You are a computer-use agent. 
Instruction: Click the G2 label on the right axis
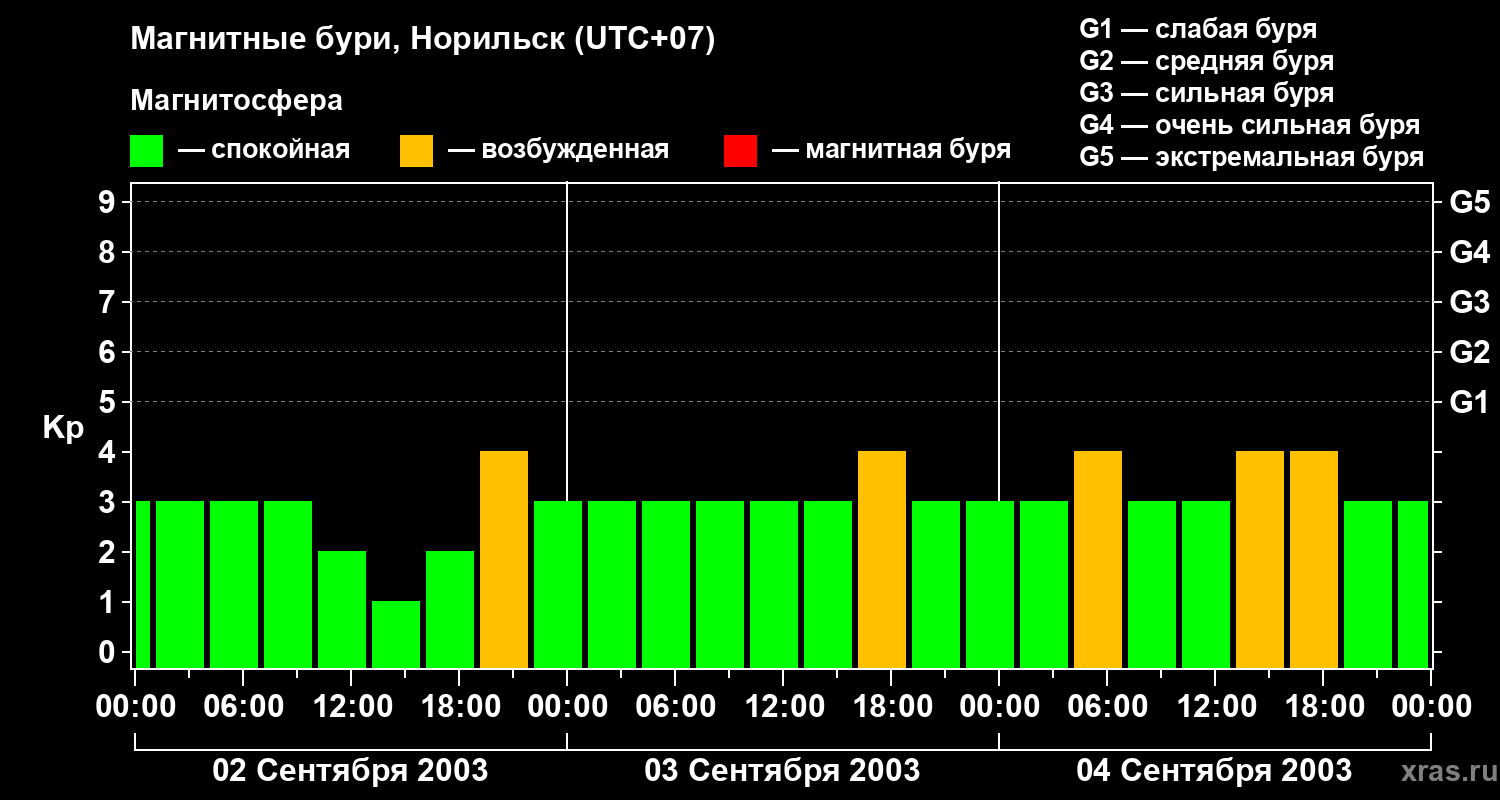tap(1469, 353)
